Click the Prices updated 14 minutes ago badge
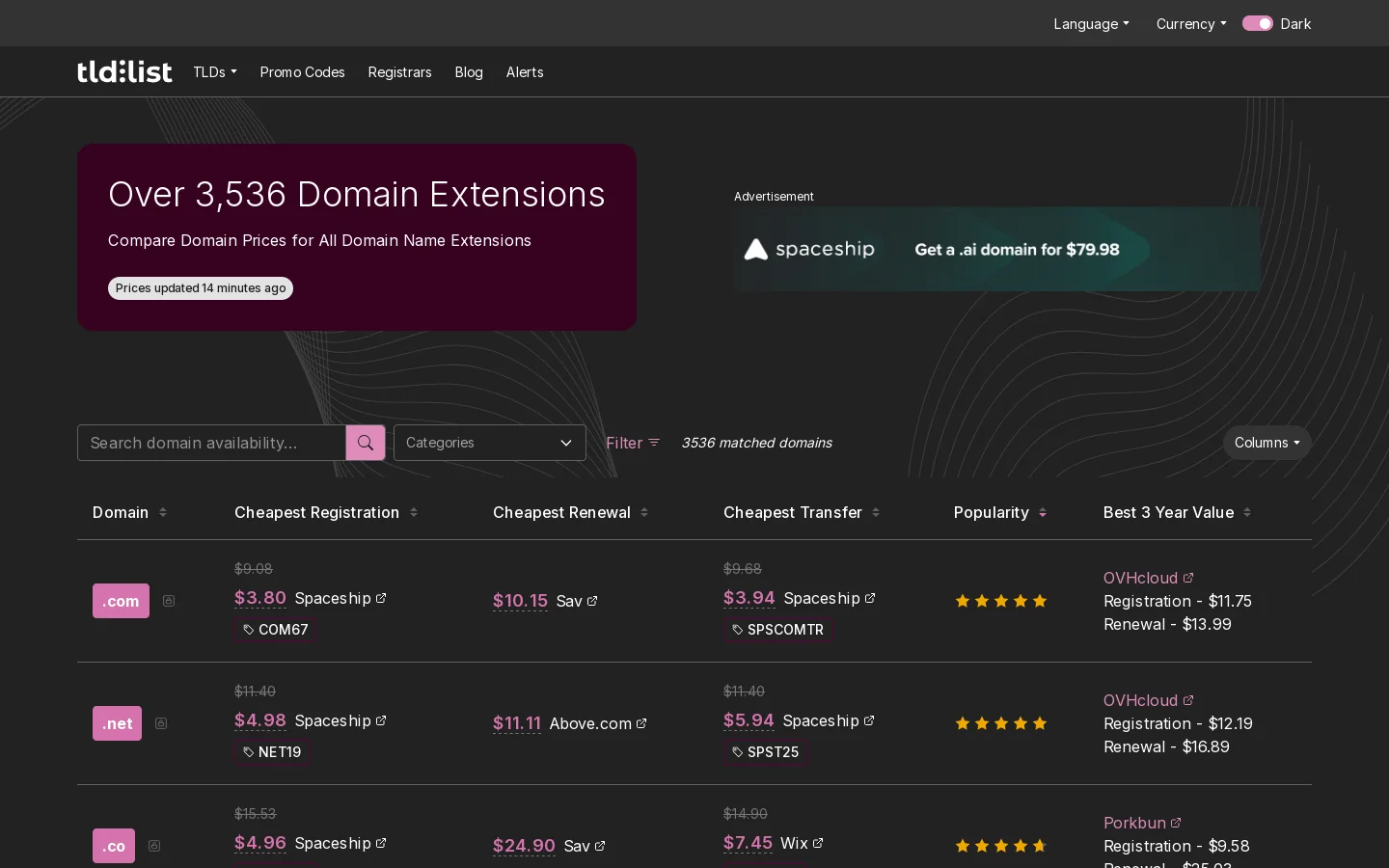Image resolution: width=1389 pixels, height=868 pixels. coord(201,288)
